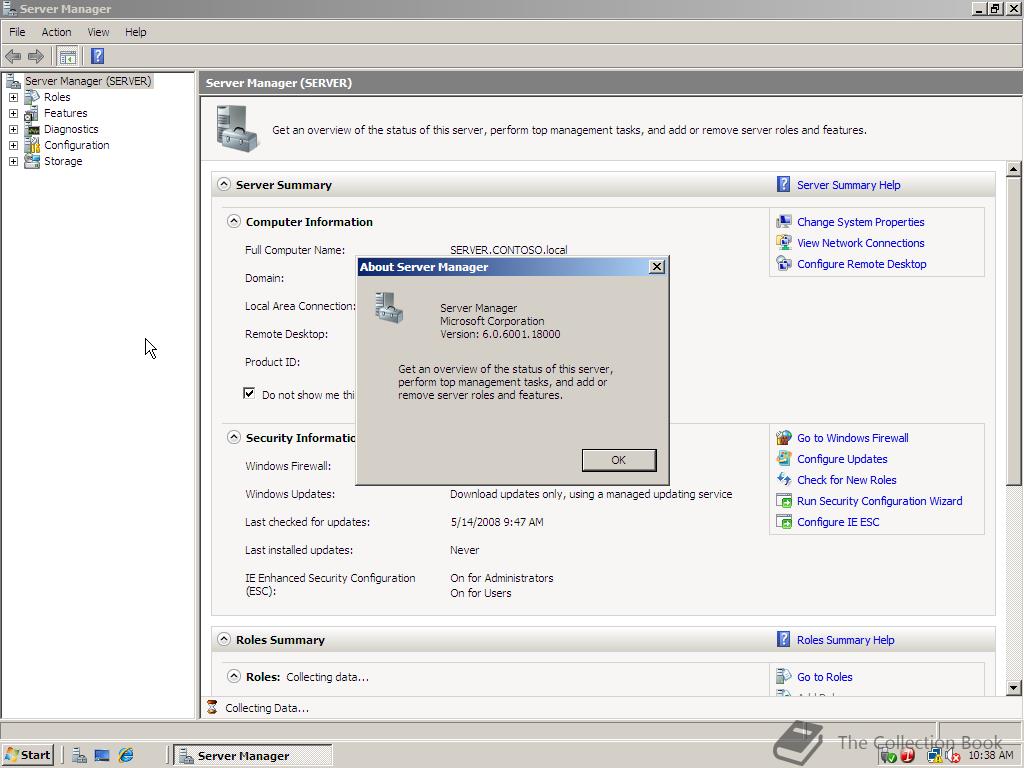
Task: Open the Check for New Roles link
Action: [846, 480]
